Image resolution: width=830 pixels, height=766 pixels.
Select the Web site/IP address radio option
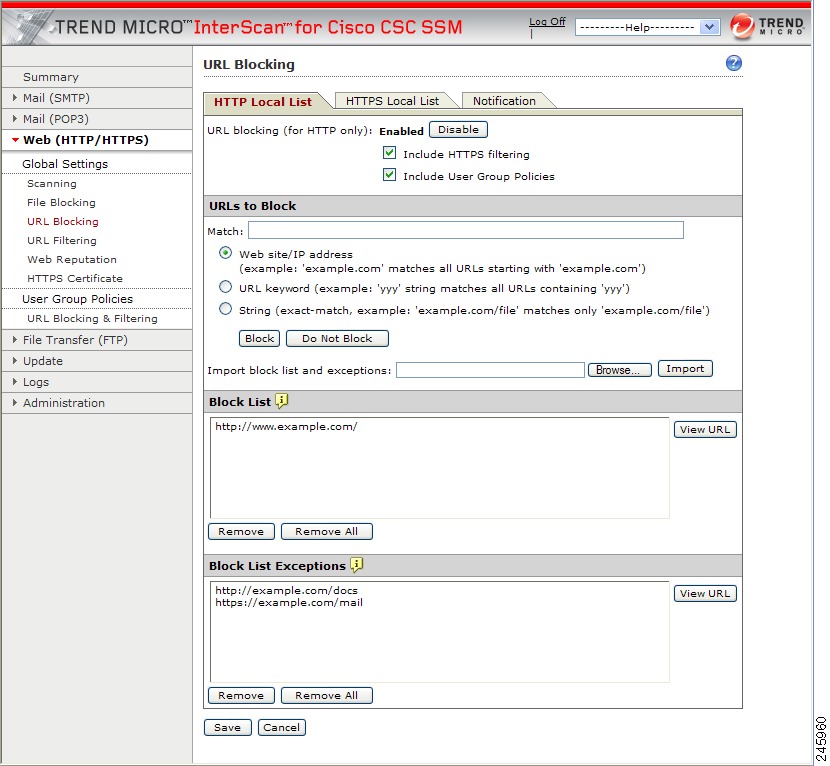tap(225, 253)
